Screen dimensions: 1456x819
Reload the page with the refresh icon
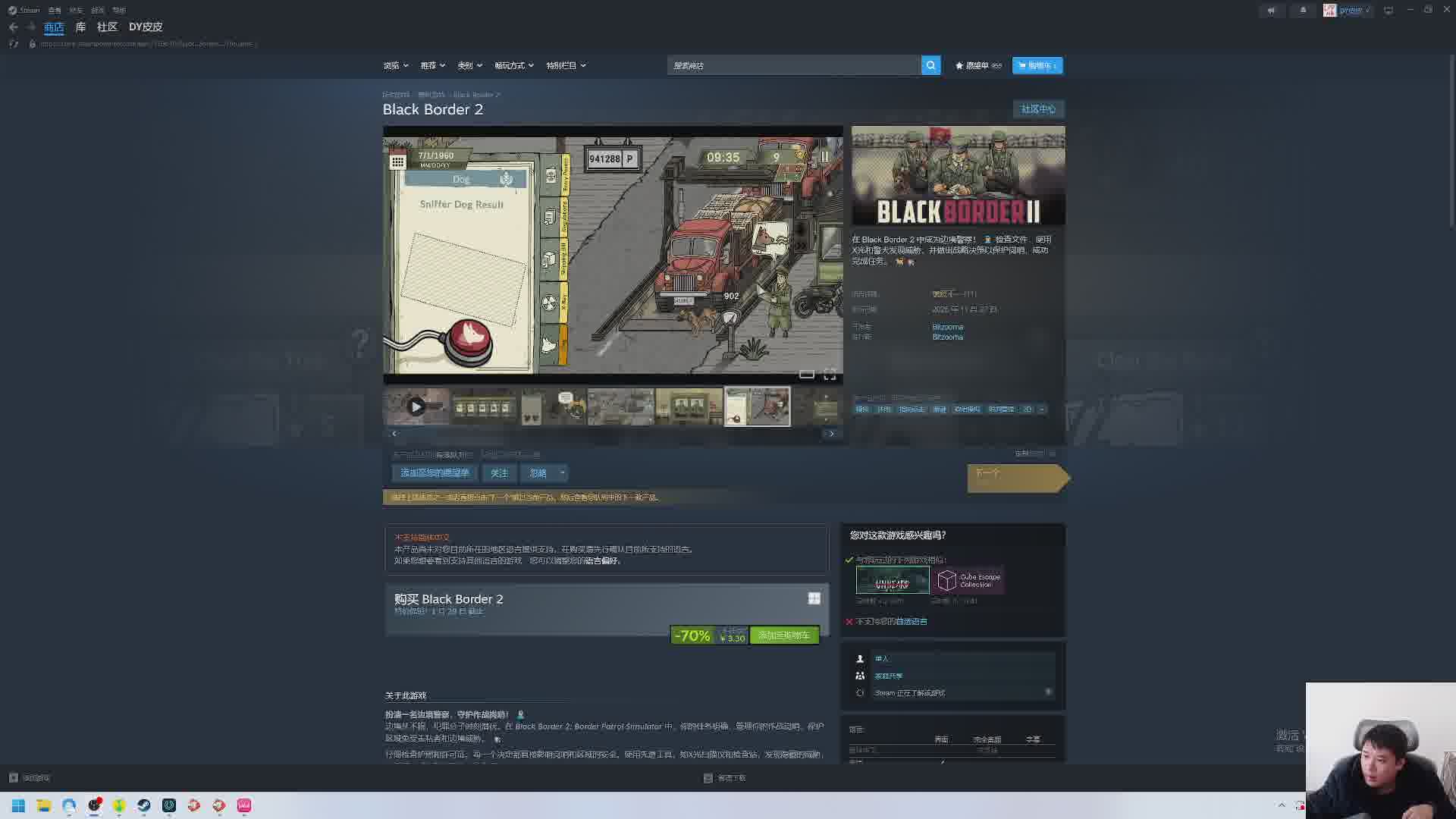13,44
